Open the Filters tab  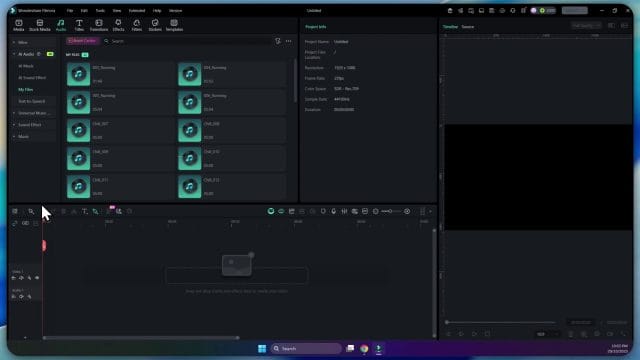[x=137, y=25]
